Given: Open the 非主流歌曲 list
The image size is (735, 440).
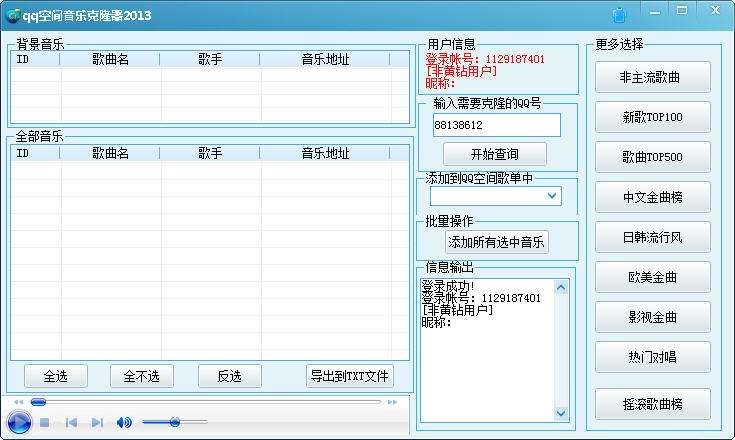Looking at the screenshot, I should (x=652, y=77).
